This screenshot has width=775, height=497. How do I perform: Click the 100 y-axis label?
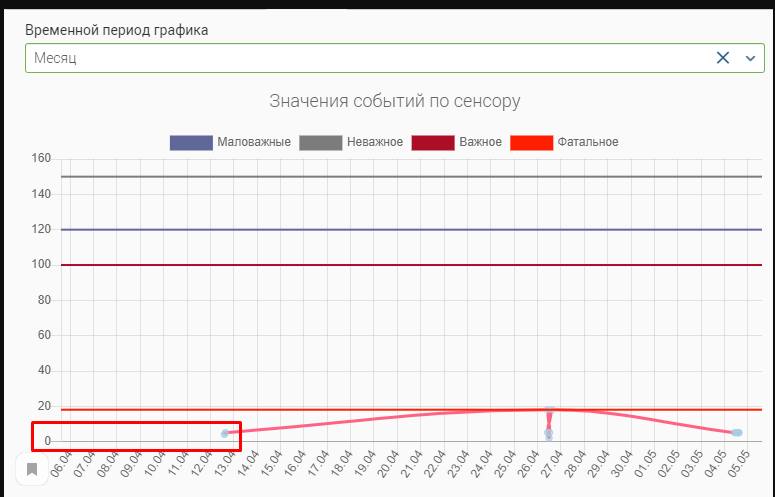(42, 265)
